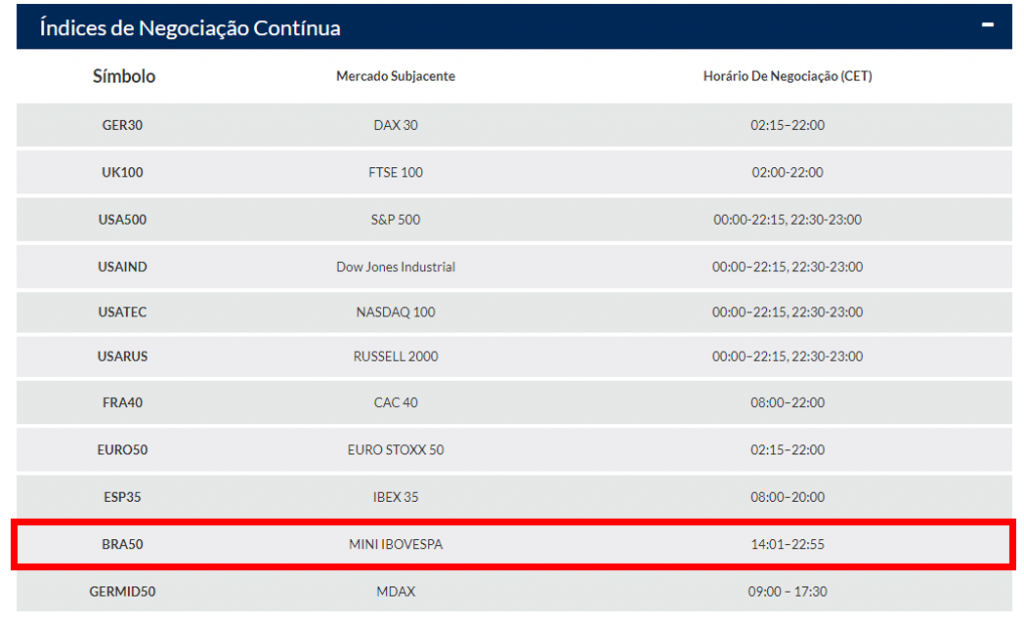Click the GER30 row trading hours
Viewport: 1024px width, 626px height.
tap(788, 125)
